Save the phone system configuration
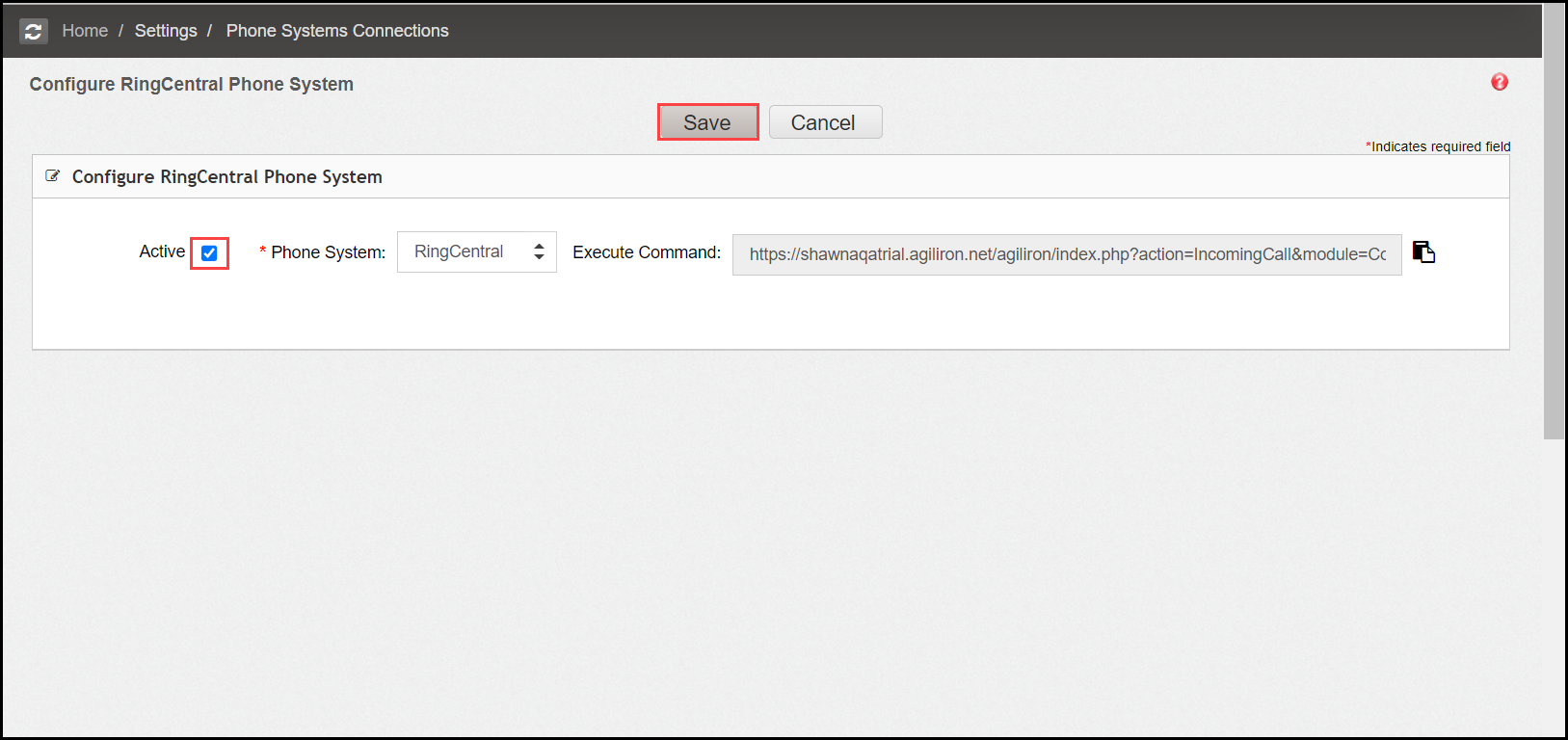1568x740 pixels. pyautogui.click(x=707, y=122)
